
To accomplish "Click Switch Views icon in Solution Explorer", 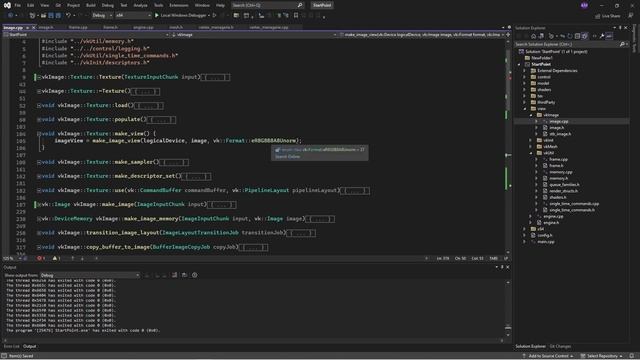I will pyautogui.click(x=541, y=36).
